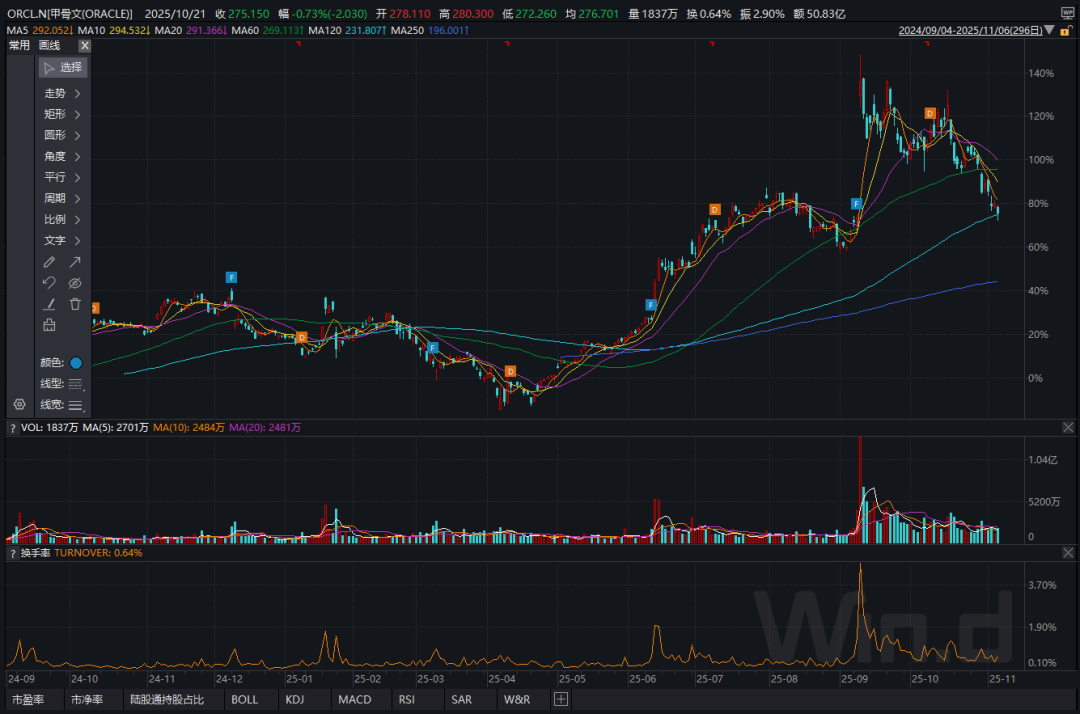The height and width of the screenshot is (714, 1080).
Task: Click the 2024/09/04-2025/11/06 date range link
Action: point(968,31)
